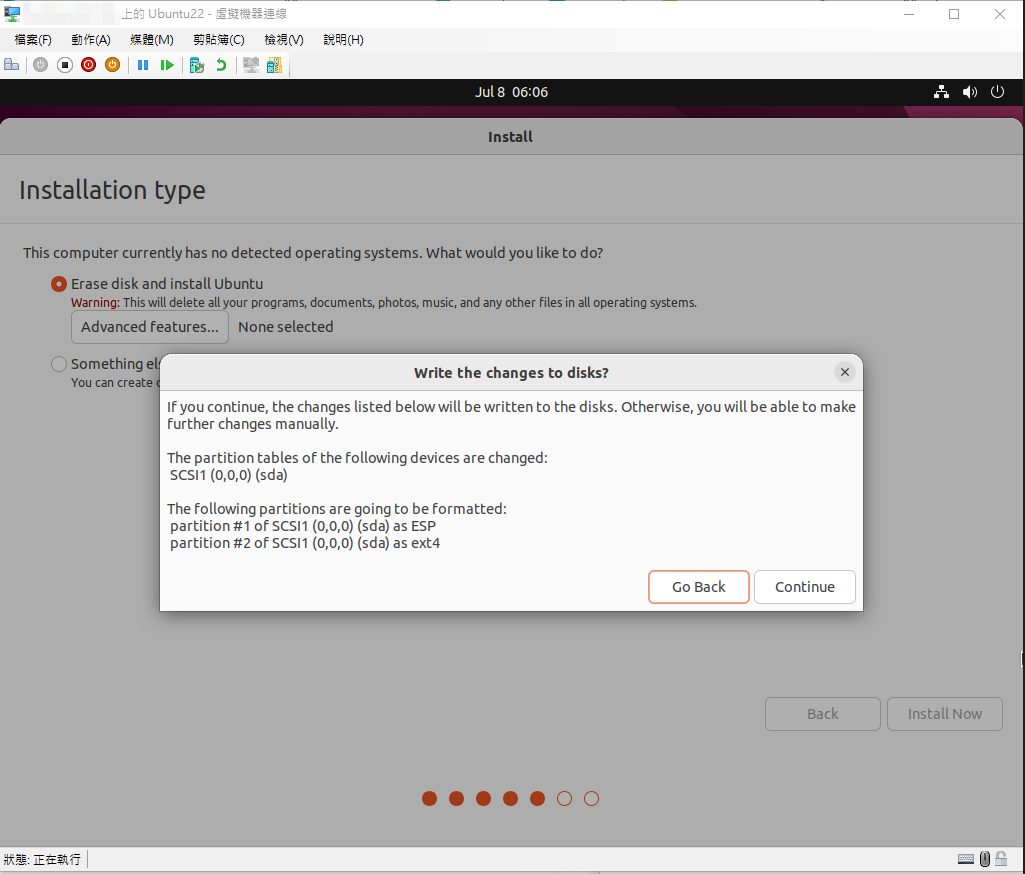Click the "None selected" label
Screen dimensions: 1025x874
tap(286, 327)
